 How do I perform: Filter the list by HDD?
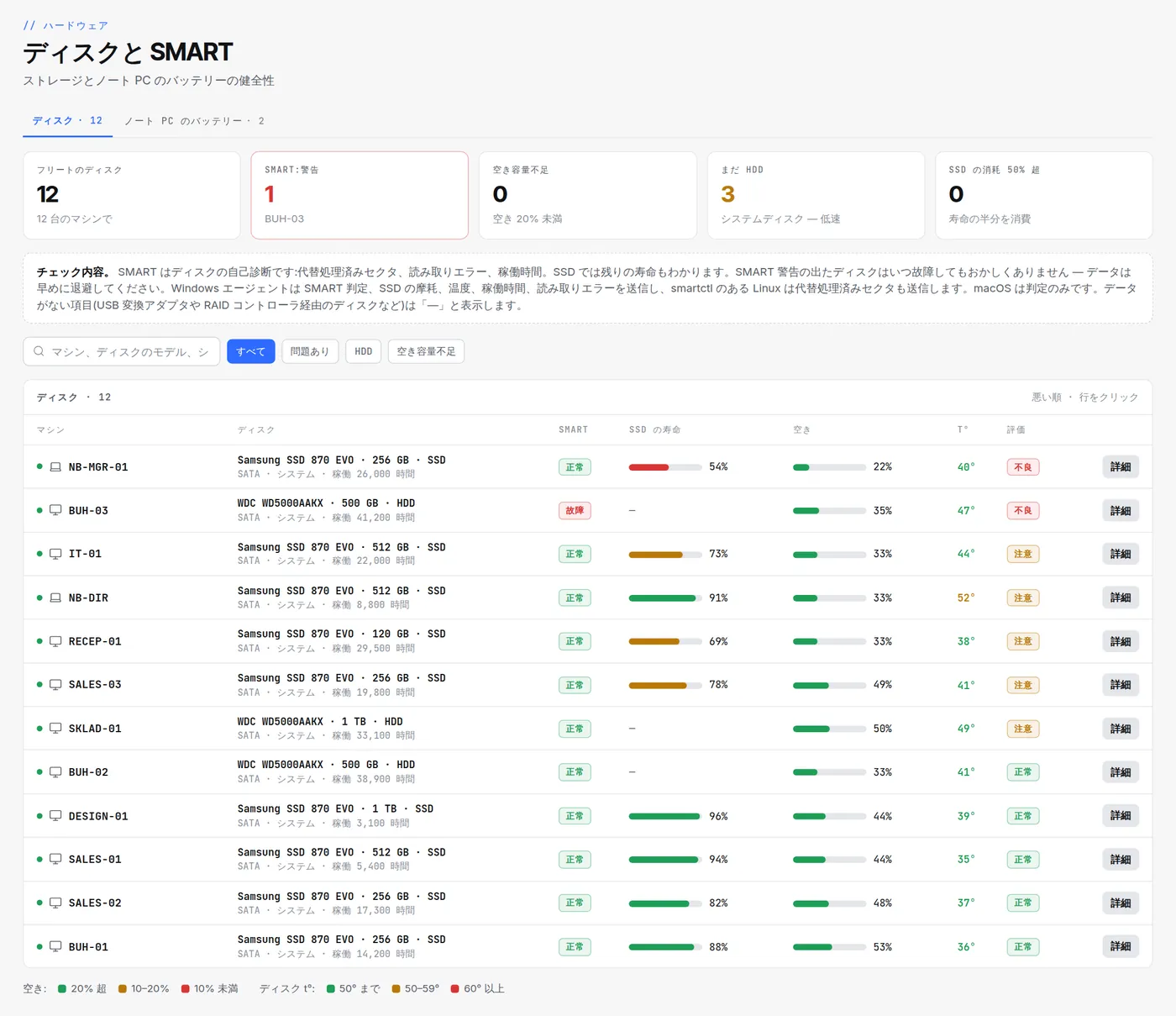tap(364, 351)
